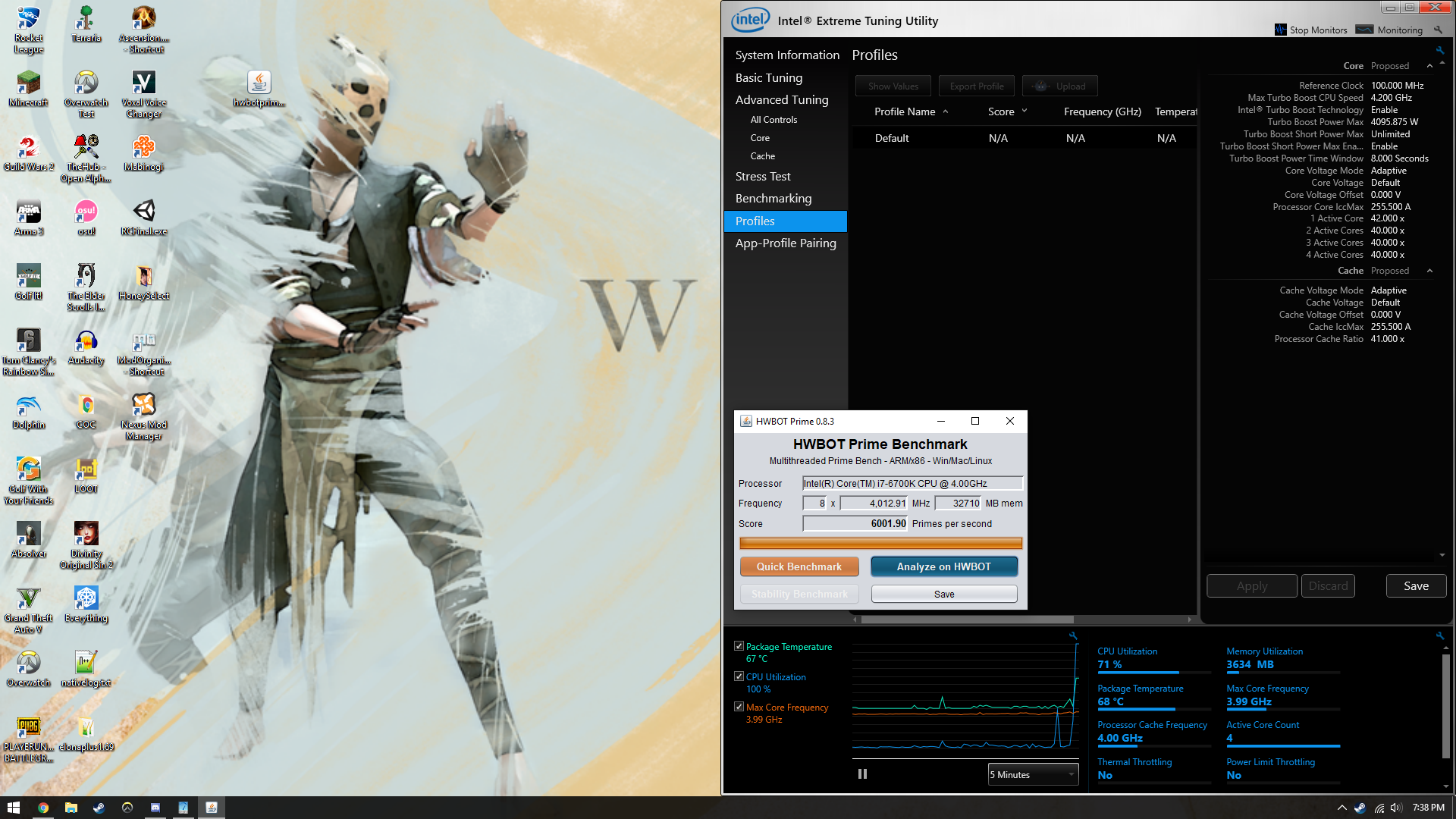Click the Monitoring graph wrench icon
Image resolution: width=1456 pixels, height=819 pixels.
[1072, 635]
